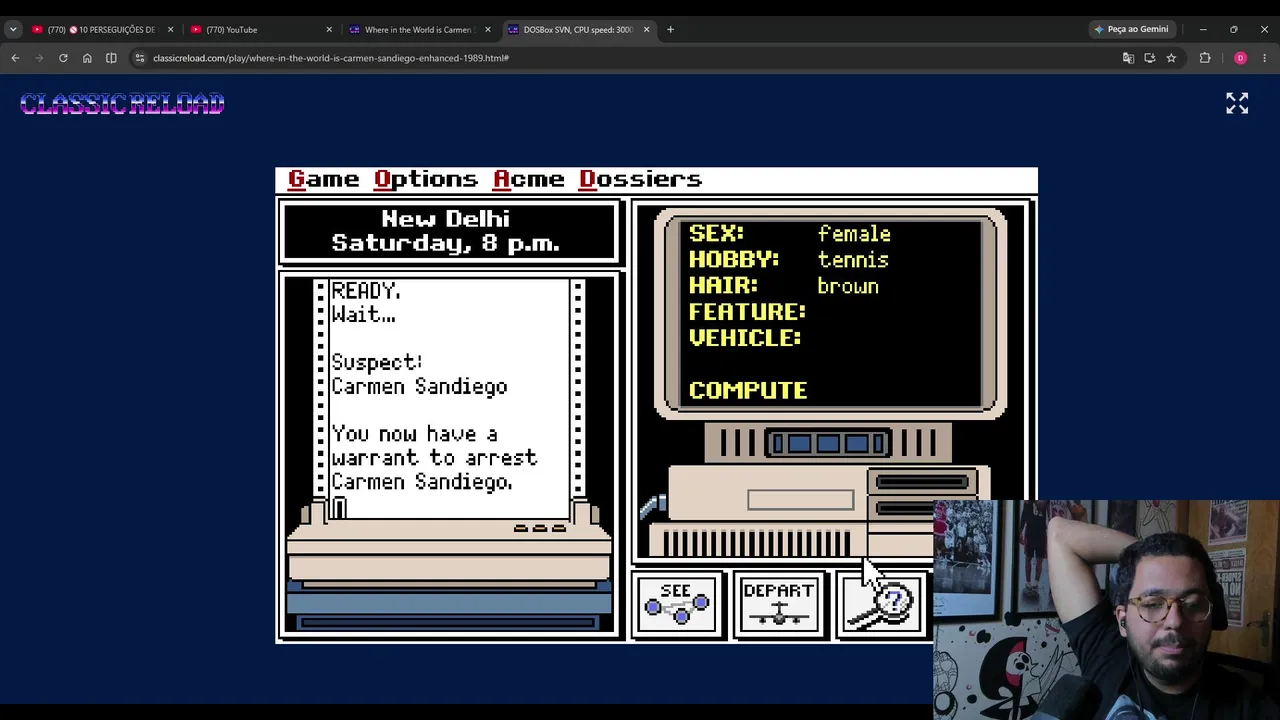Select the HAIR field on the computer
1280x720 pixels.
point(723,286)
